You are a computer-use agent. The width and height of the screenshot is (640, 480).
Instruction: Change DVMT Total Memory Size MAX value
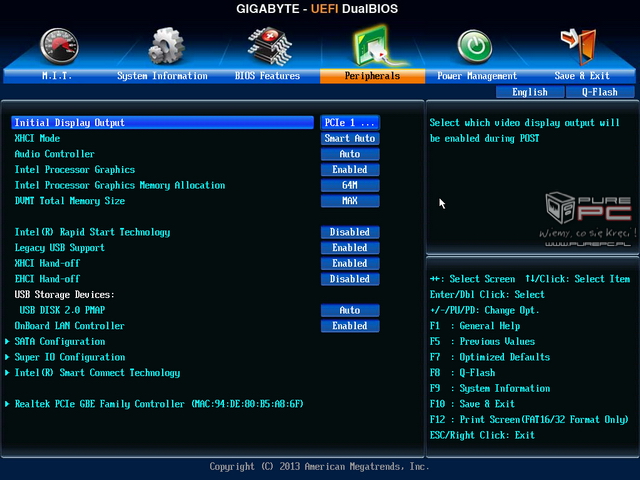350,201
